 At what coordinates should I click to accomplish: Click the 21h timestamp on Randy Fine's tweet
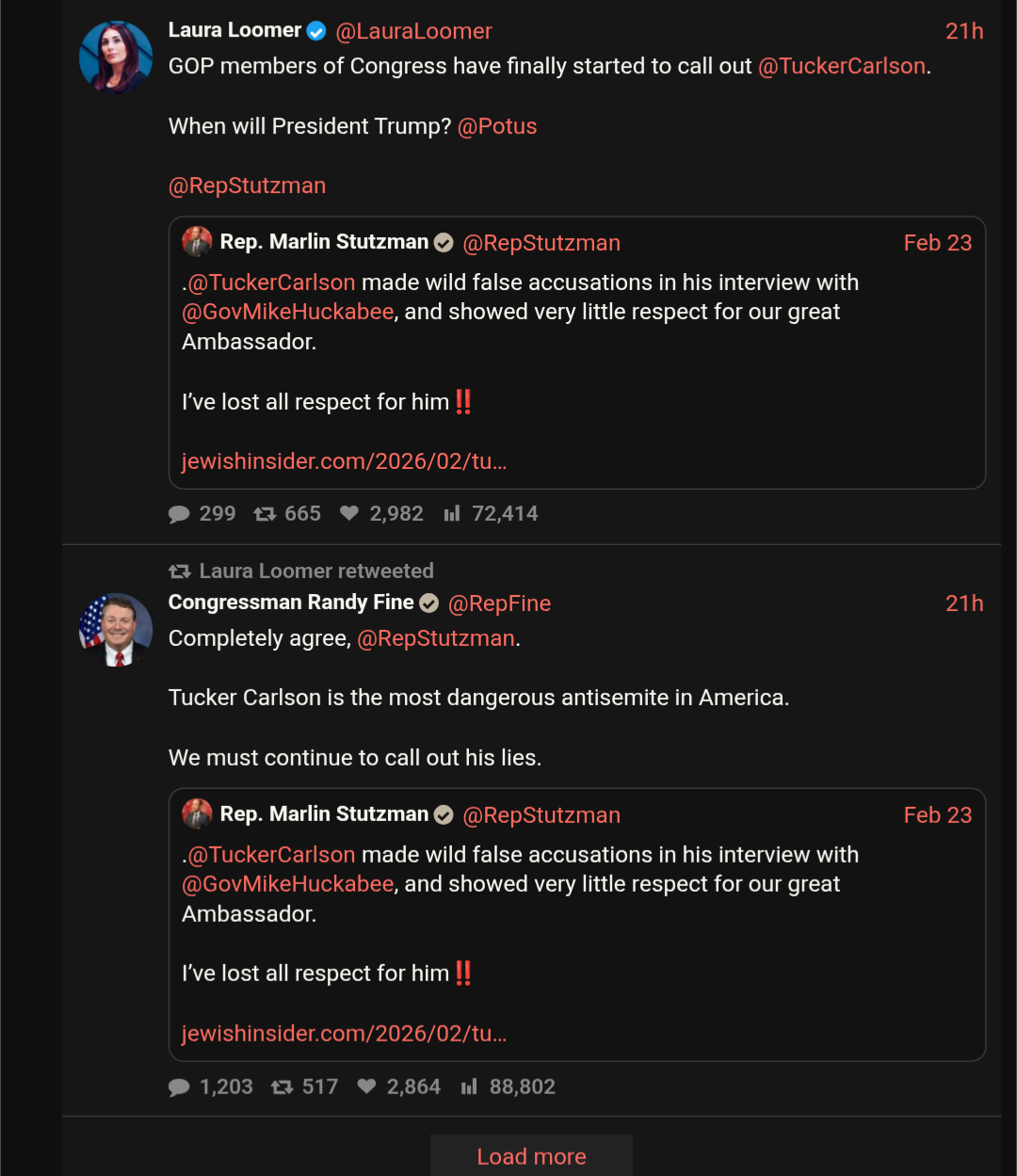coord(964,604)
